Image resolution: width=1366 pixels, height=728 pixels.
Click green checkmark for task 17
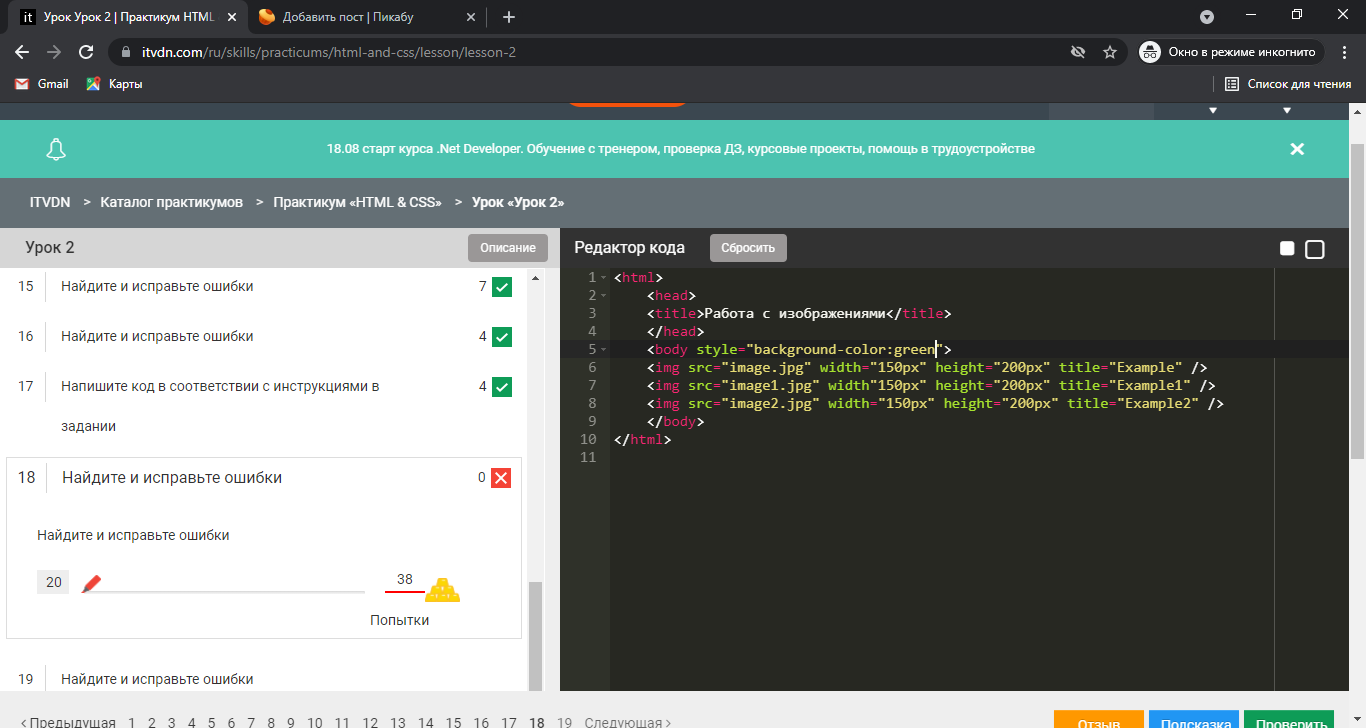502,387
